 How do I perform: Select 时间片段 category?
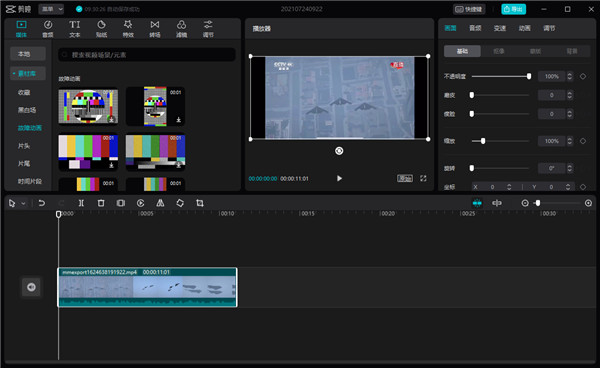(x=29, y=181)
